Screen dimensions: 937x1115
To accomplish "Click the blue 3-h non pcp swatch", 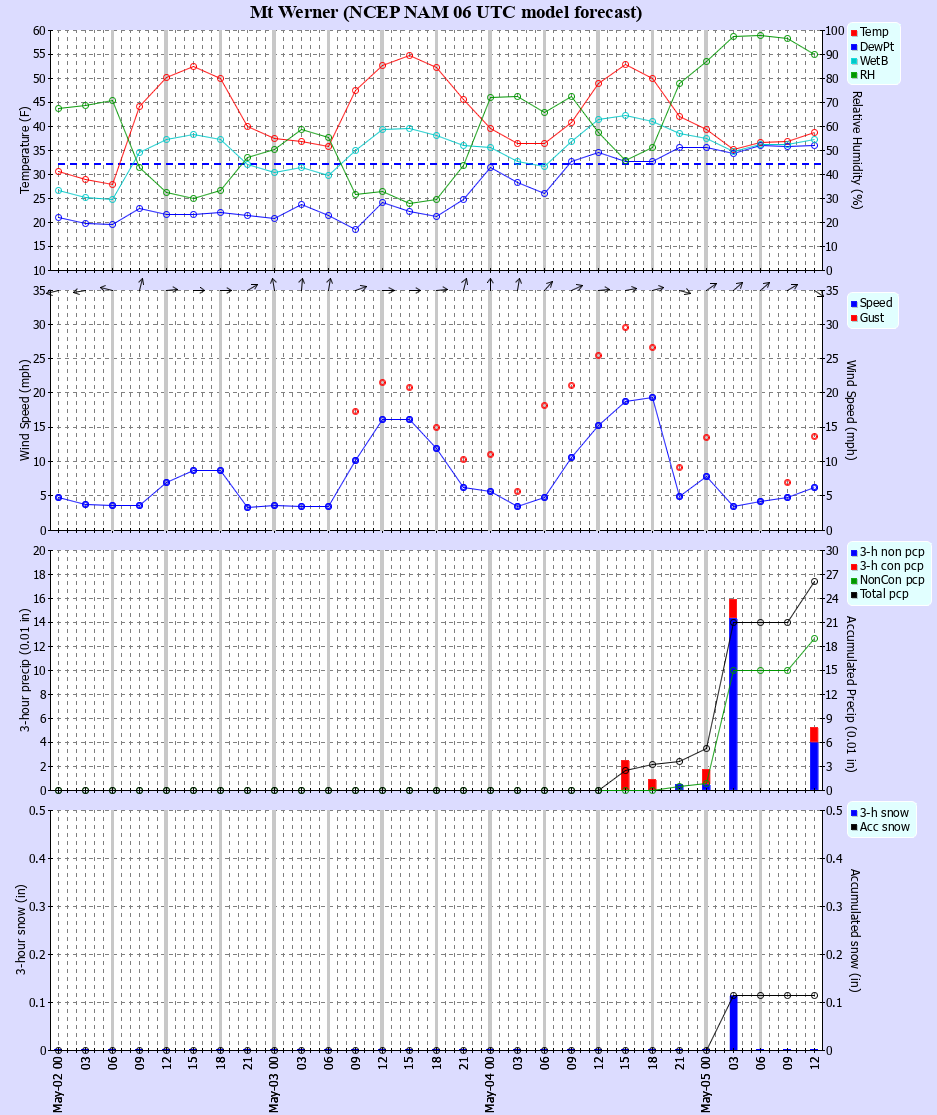I will (854, 553).
